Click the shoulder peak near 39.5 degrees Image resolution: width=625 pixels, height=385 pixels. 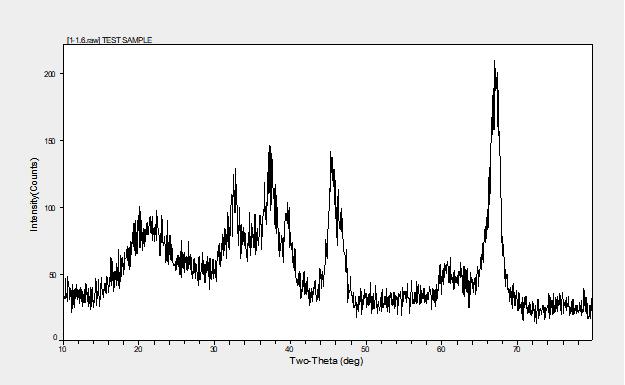[288, 205]
